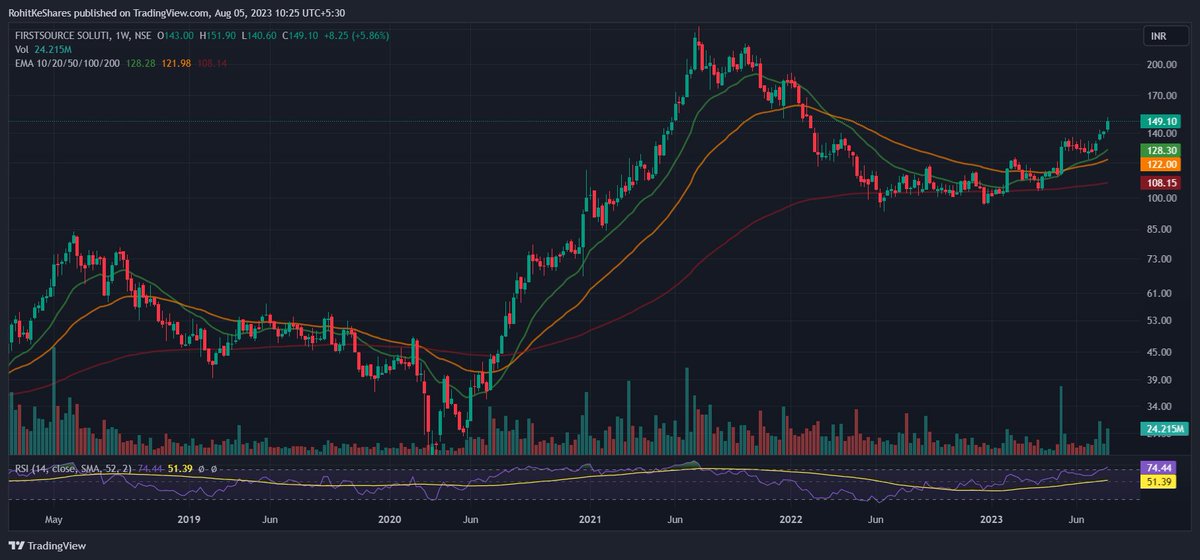Click the teal 24.215M volume axis tag
The height and width of the screenshot is (560, 1200).
(x=1162, y=428)
